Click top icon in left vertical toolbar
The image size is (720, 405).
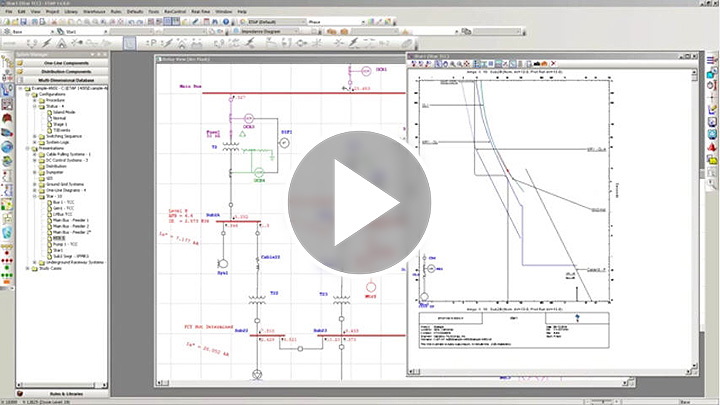(x=7, y=62)
